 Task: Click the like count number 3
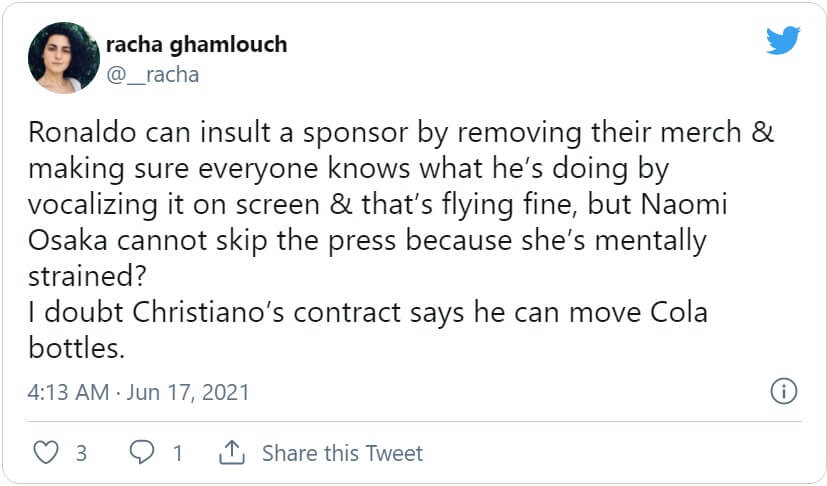pos(81,453)
